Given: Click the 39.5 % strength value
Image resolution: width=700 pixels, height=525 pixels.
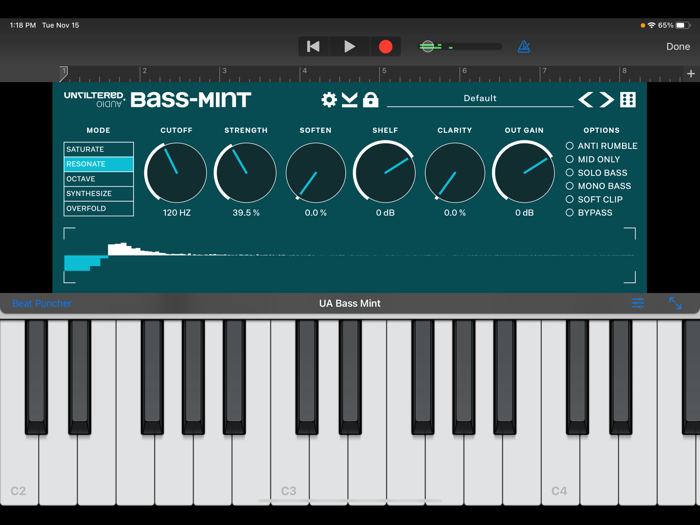Looking at the screenshot, I should pyautogui.click(x=246, y=213).
